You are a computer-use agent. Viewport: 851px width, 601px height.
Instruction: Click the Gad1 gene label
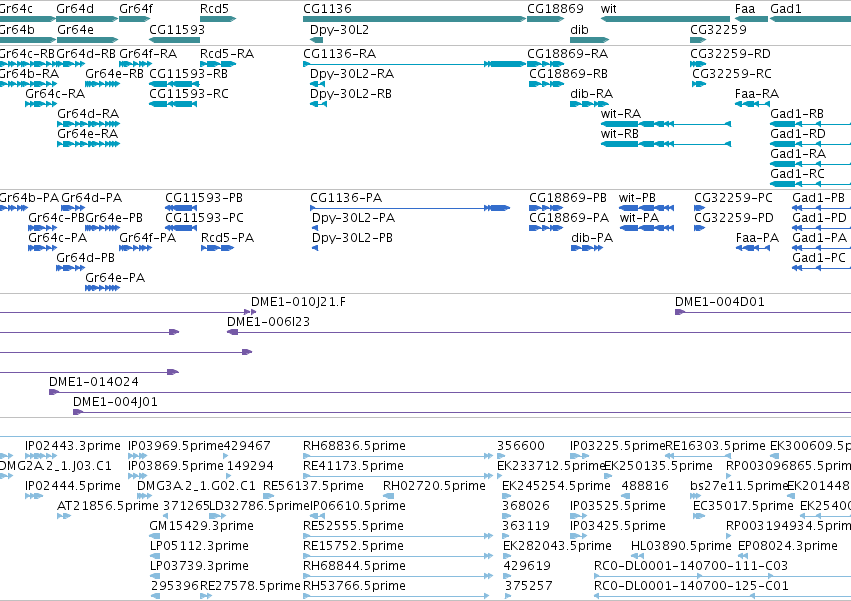785,9
